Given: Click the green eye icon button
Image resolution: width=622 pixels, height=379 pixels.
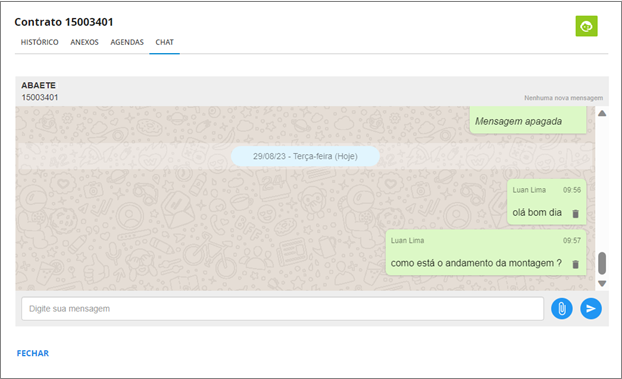Looking at the screenshot, I should click(x=586, y=26).
